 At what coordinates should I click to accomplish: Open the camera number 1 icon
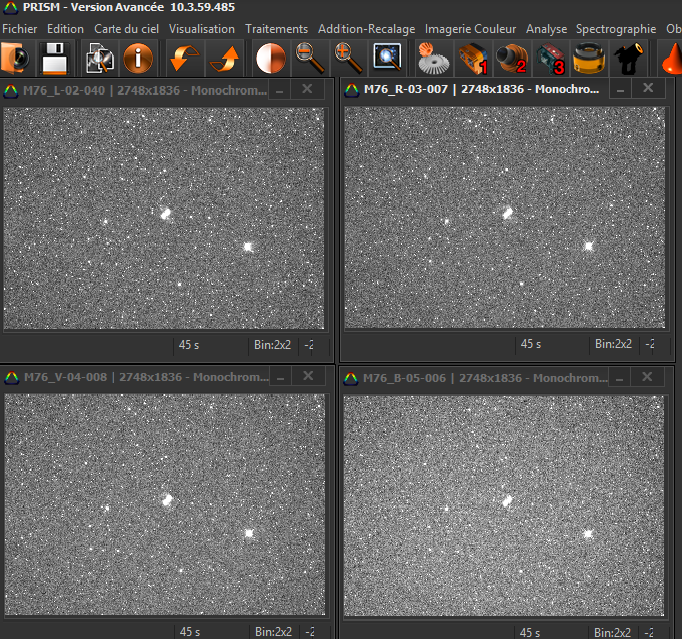coord(471,59)
